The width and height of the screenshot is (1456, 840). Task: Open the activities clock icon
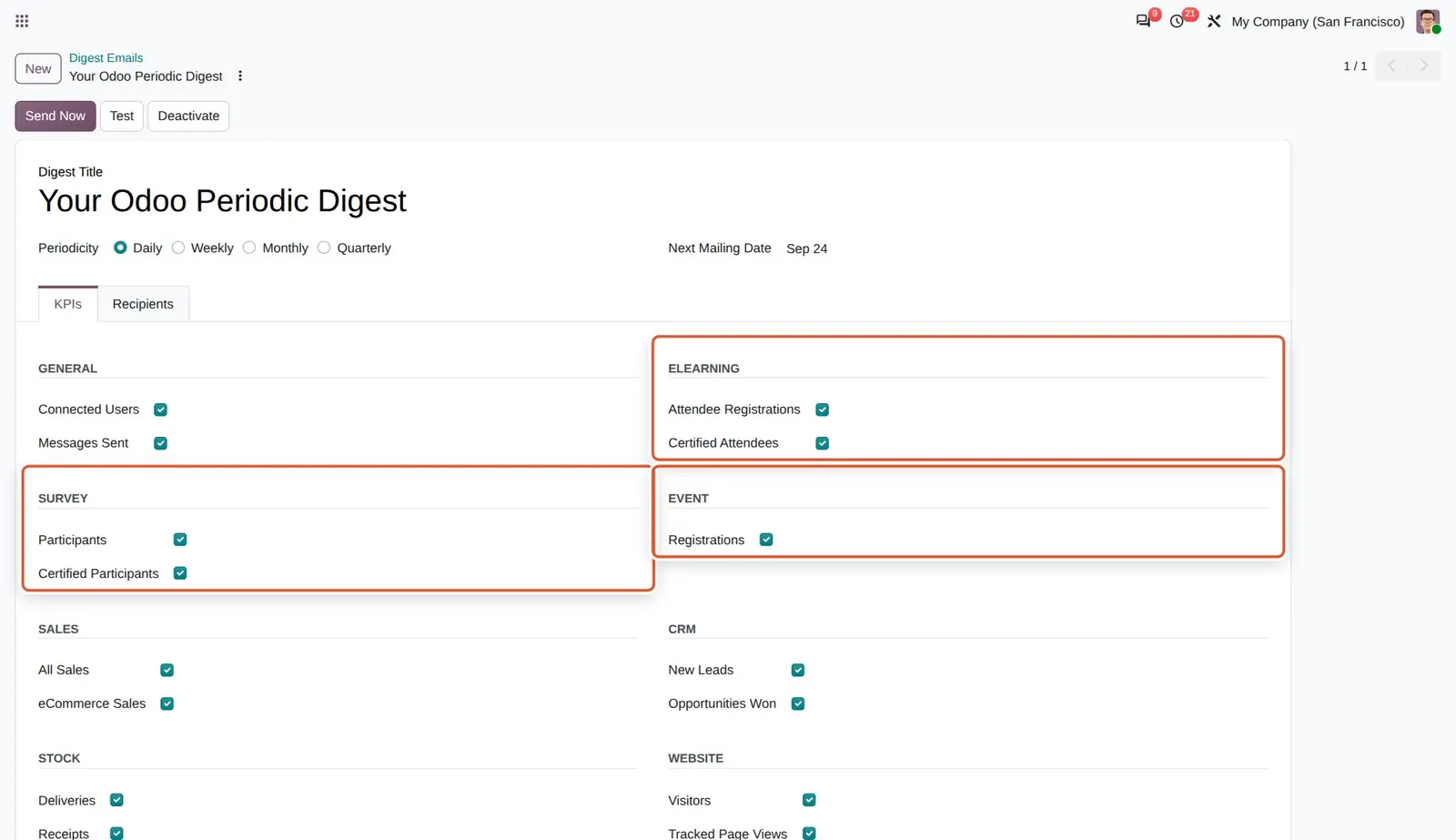pyautogui.click(x=1177, y=21)
